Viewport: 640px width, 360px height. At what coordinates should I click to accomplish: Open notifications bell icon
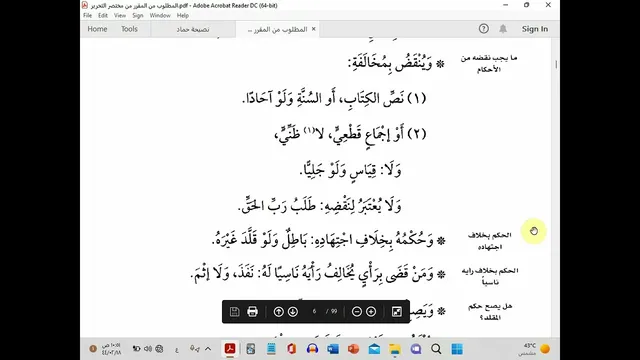pos(503,29)
